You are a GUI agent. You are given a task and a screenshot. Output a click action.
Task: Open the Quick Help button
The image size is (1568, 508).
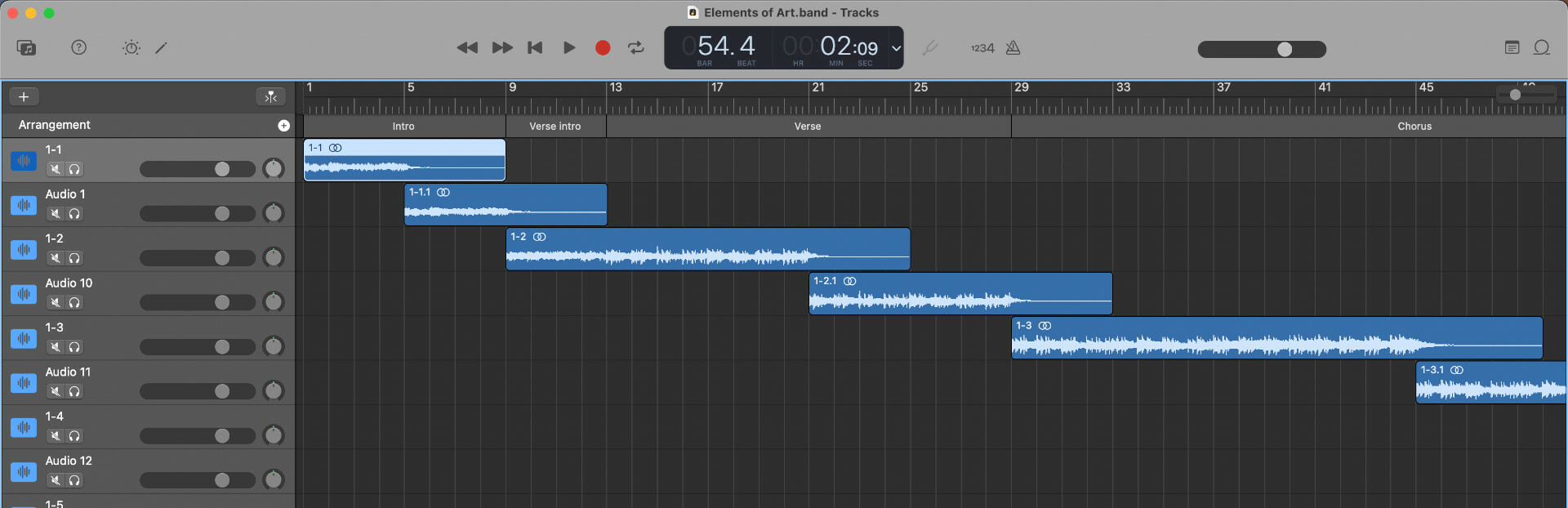pyautogui.click(x=78, y=48)
